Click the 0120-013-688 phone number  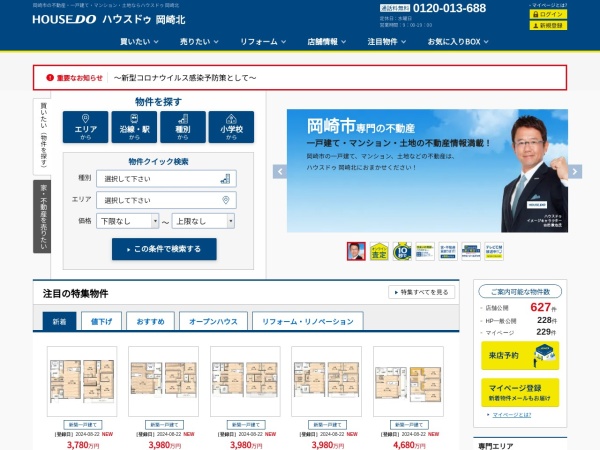click(450, 8)
